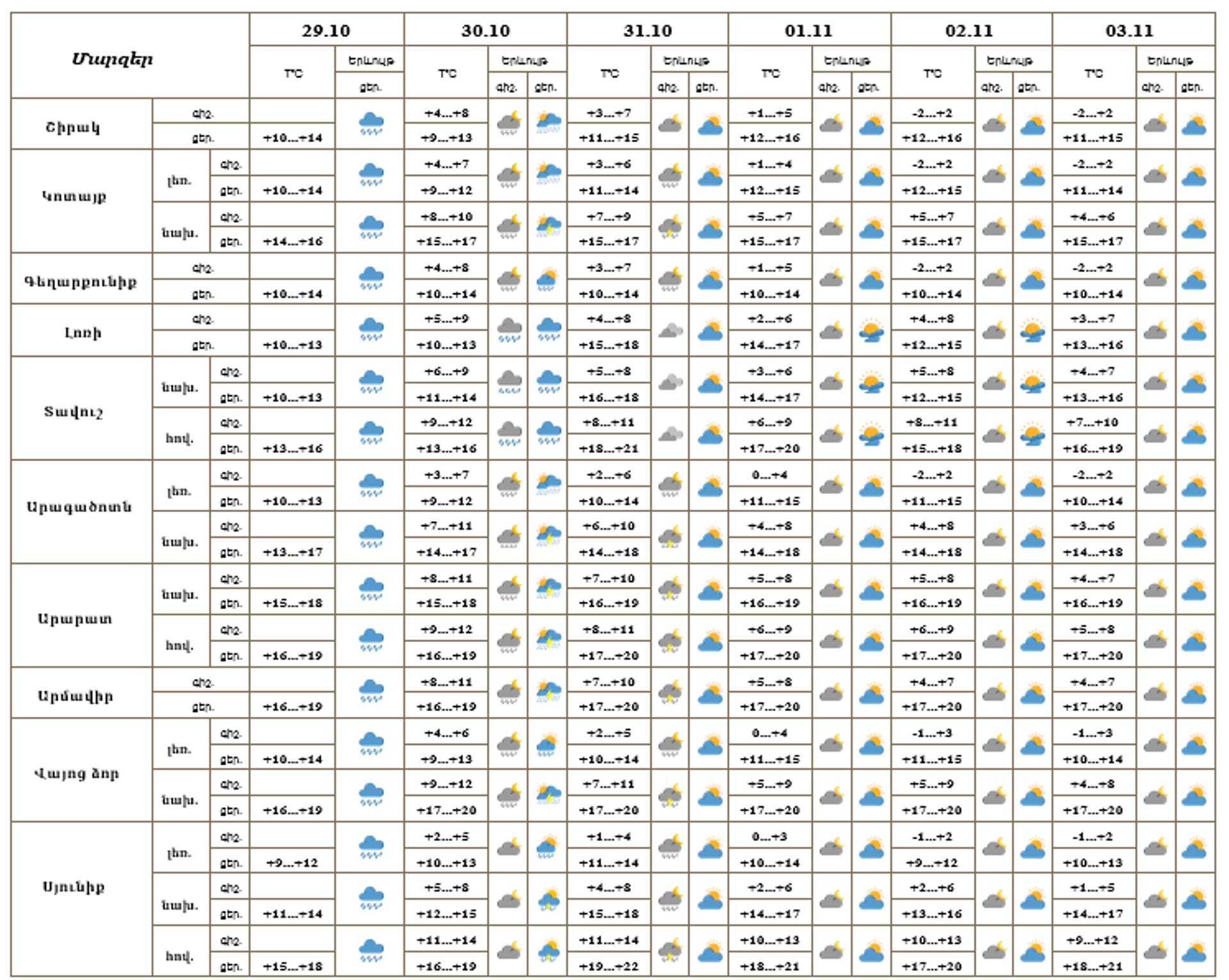Click Լոռի rain cloud icon on 29.10
Image resolution: width=1229 pixels, height=980 pixels.
(x=371, y=330)
